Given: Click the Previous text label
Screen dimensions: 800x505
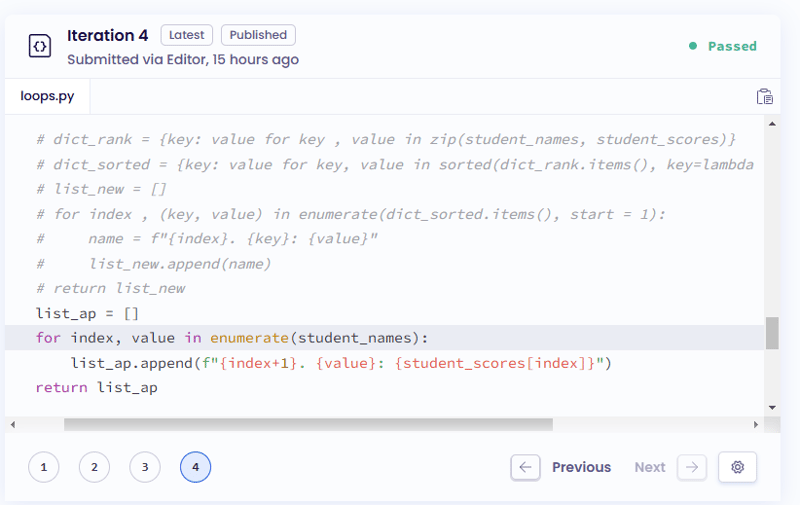Looking at the screenshot, I should pos(581,467).
